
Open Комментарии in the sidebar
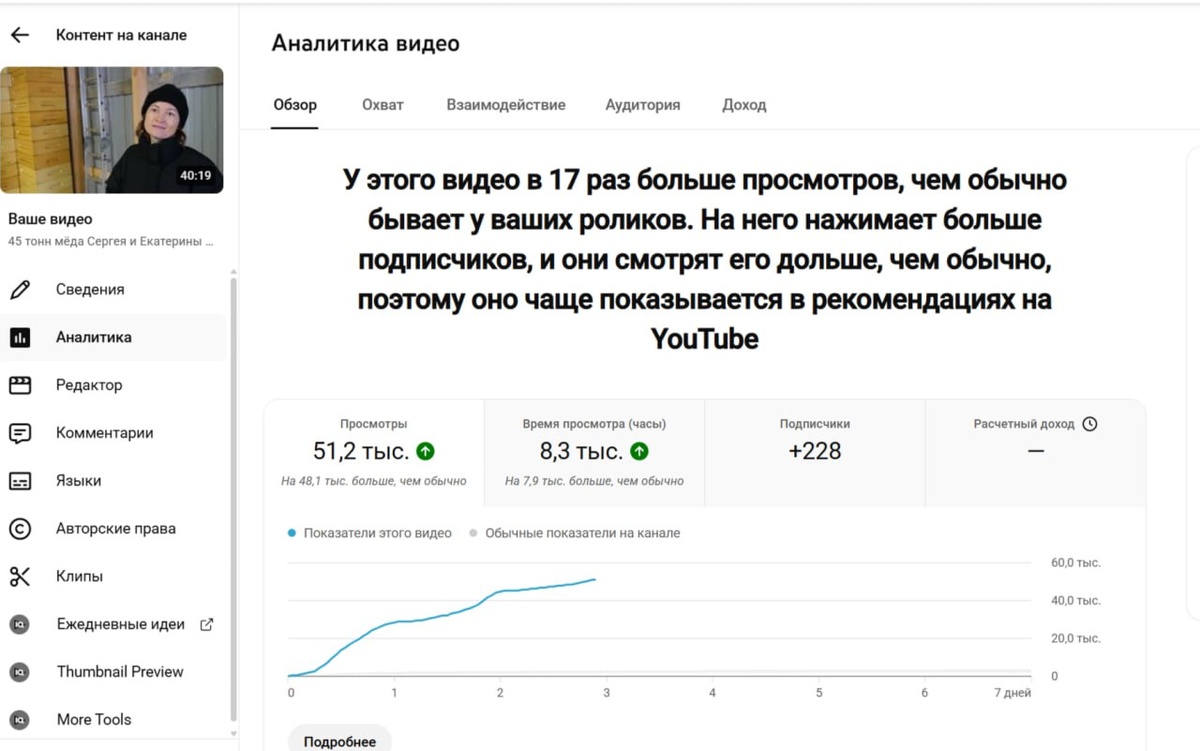tap(115, 433)
